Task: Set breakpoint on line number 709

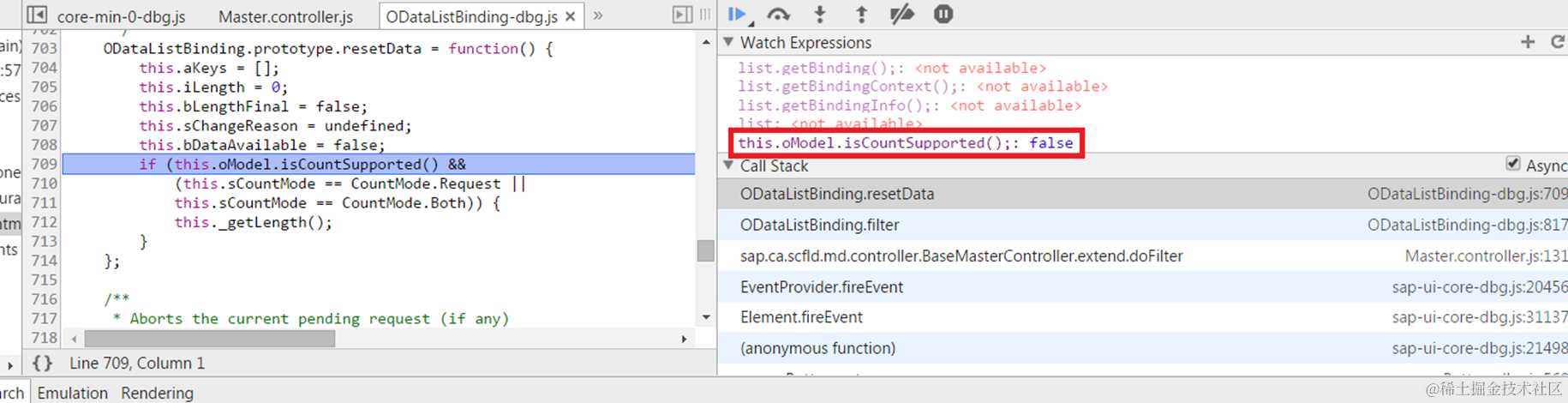Action: pyautogui.click(x=44, y=164)
